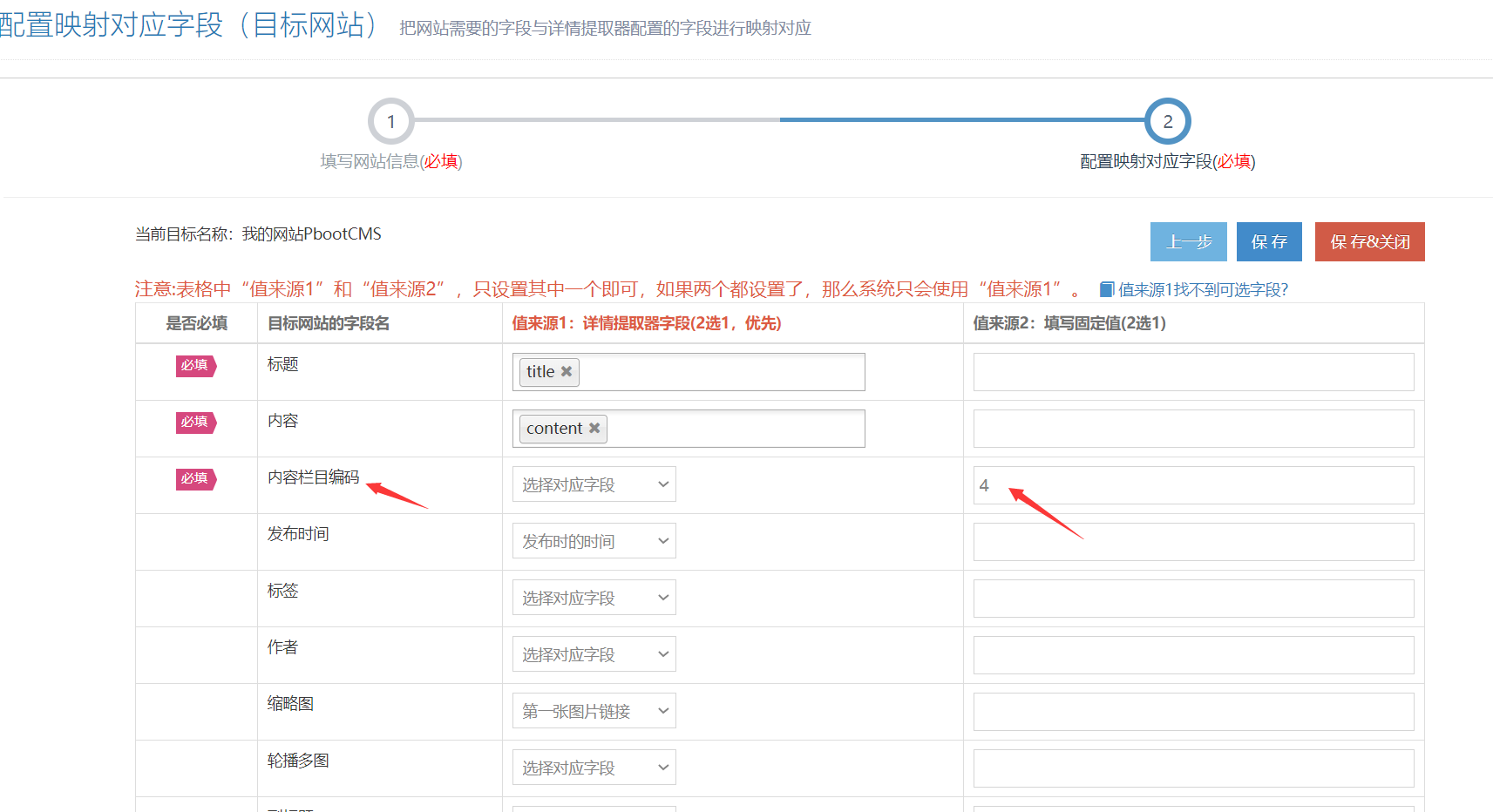
Task: Click step 1 circle in the progress indicator
Action: [390, 121]
